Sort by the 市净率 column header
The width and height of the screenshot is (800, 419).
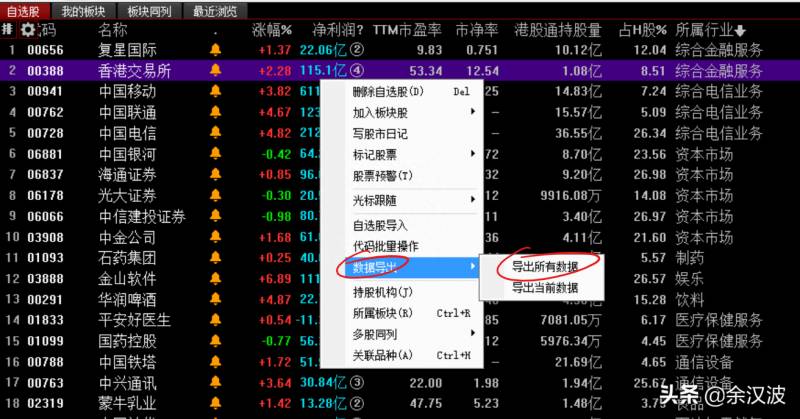[x=477, y=31]
